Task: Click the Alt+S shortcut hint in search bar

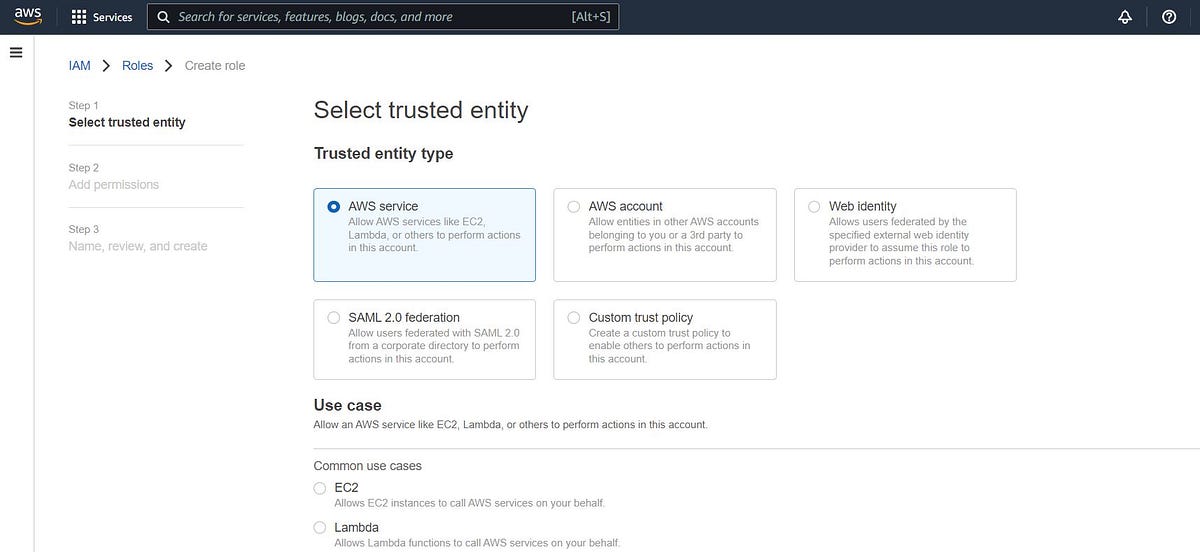Action: [x=589, y=17]
